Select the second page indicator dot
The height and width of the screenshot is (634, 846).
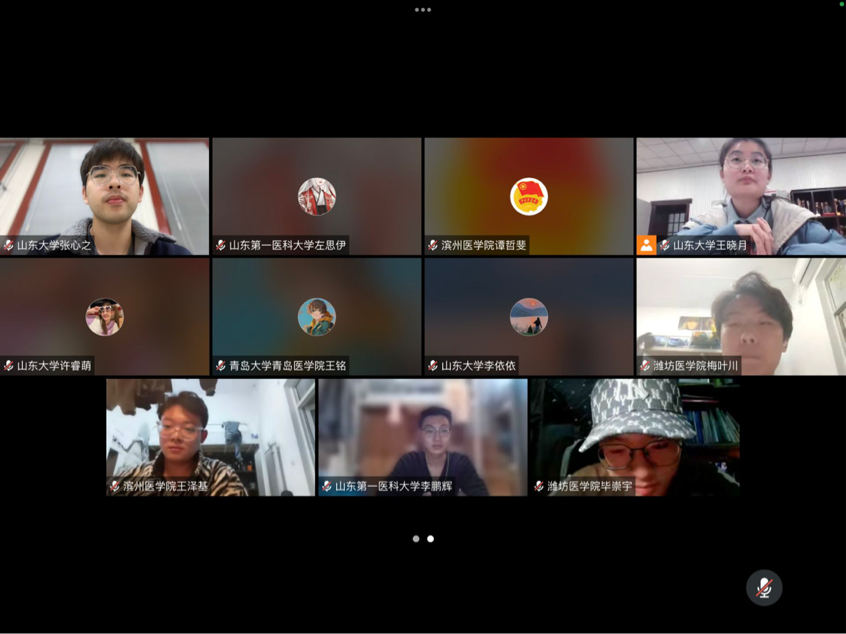431,538
